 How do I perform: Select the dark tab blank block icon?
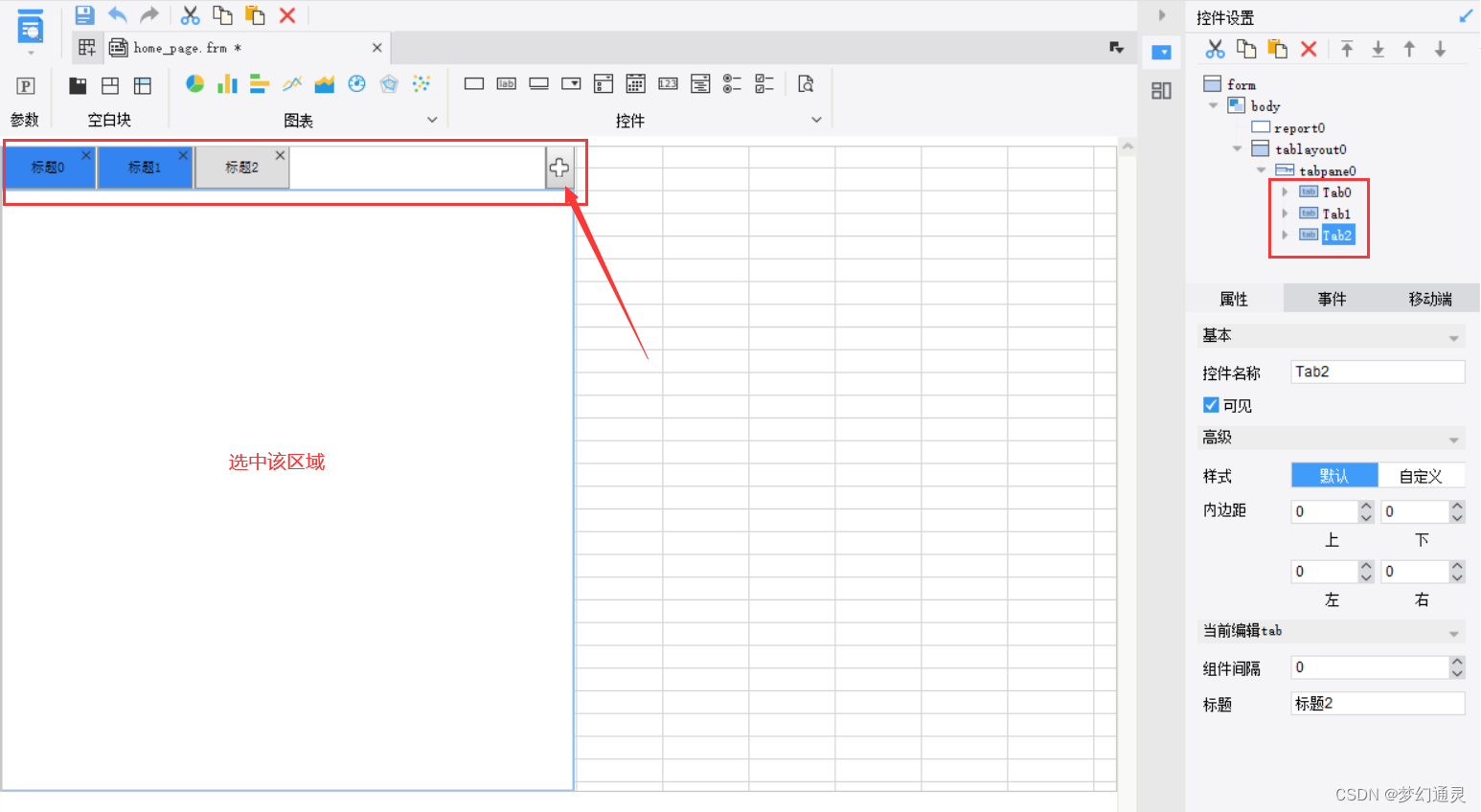78,86
